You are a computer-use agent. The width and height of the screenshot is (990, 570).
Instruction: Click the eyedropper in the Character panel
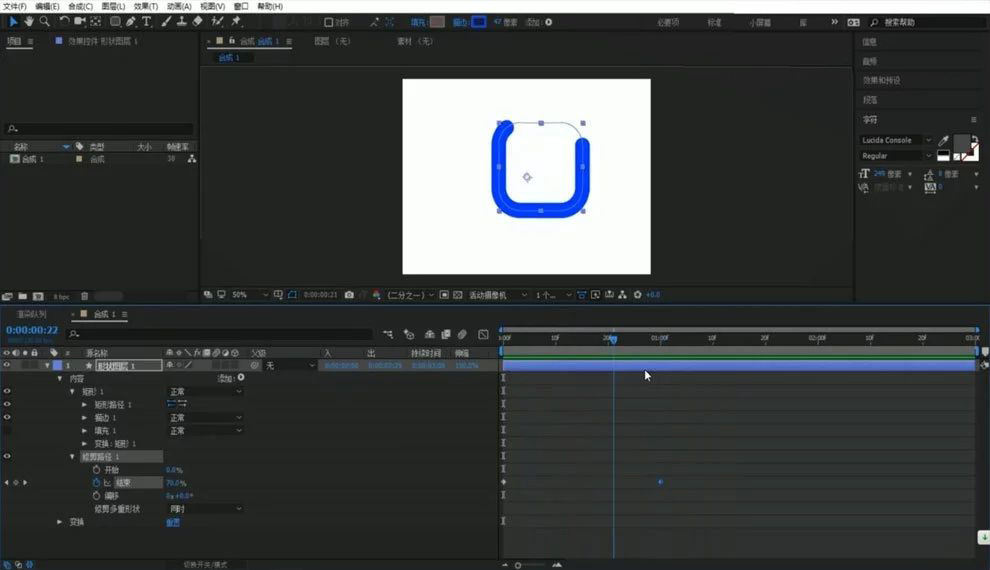point(943,140)
